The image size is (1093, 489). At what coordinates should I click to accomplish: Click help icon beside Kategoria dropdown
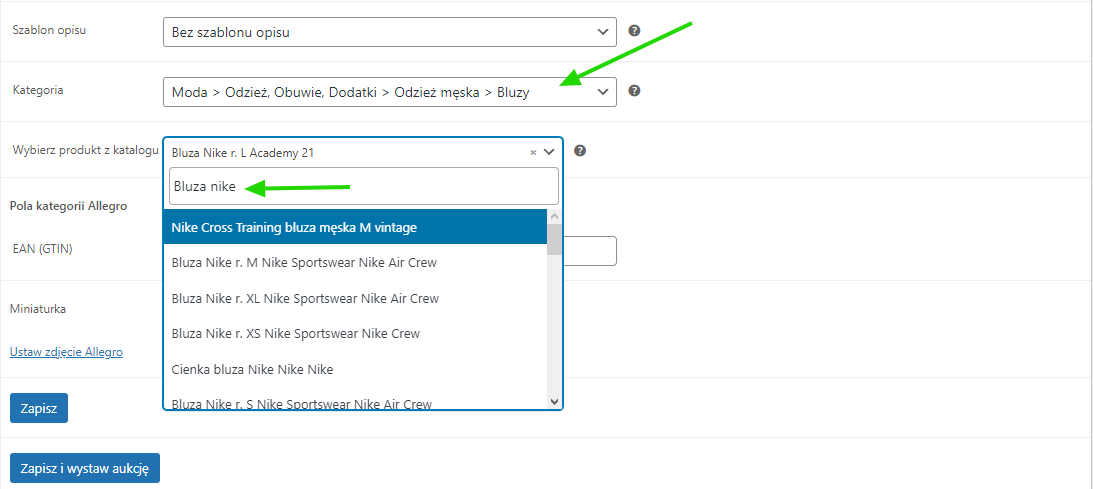tap(634, 91)
